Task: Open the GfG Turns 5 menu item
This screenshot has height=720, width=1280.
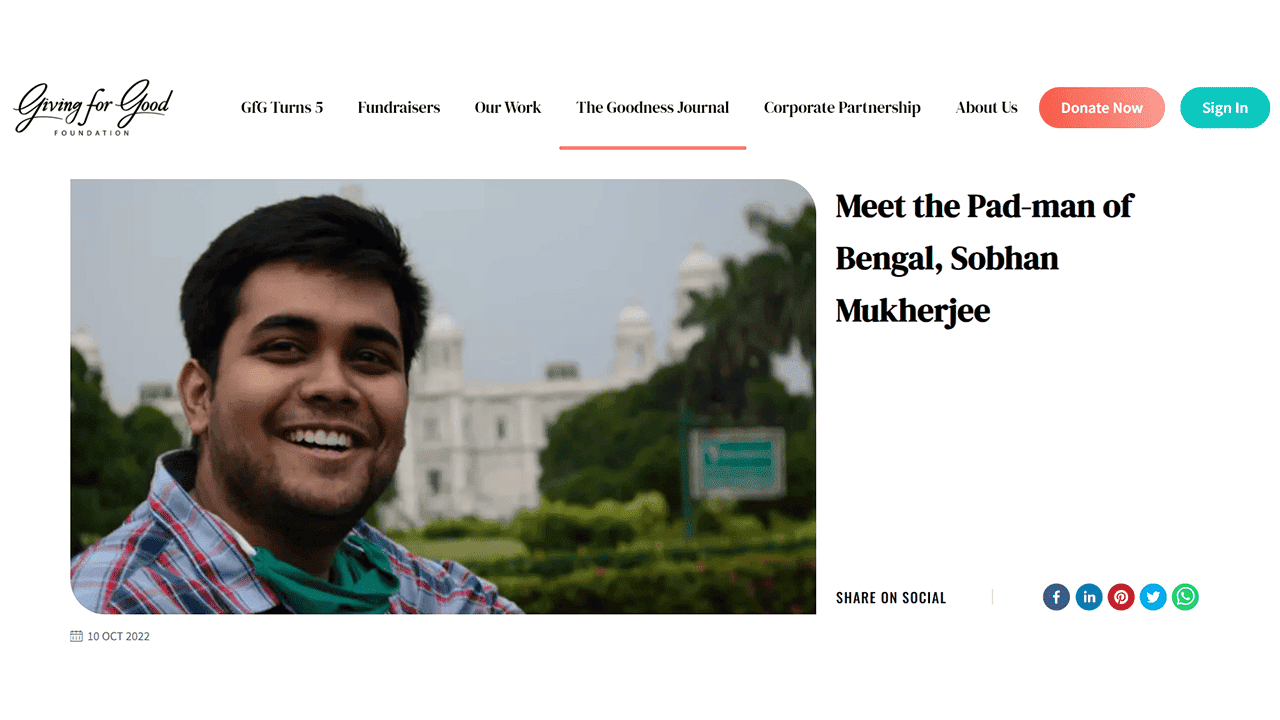Action: click(x=282, y=107)
